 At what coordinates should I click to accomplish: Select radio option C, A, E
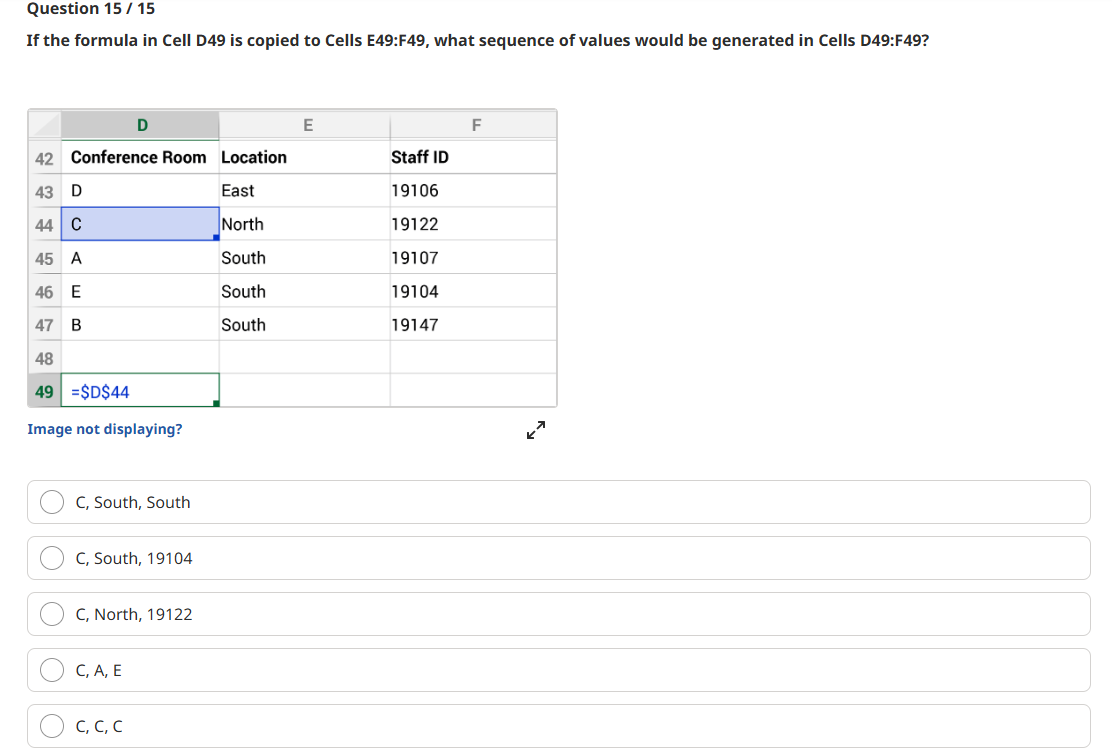point(51,670)
